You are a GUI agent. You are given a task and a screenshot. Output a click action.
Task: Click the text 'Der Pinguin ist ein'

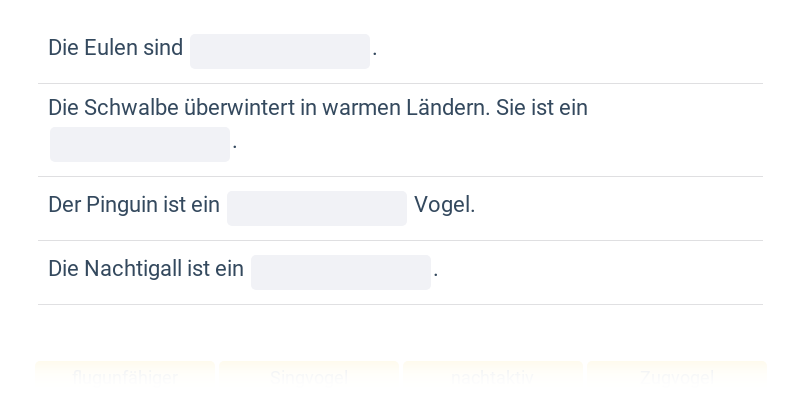134,205
